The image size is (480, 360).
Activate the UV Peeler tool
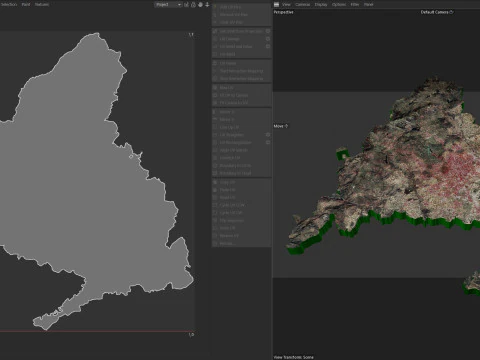pos(242,63)
